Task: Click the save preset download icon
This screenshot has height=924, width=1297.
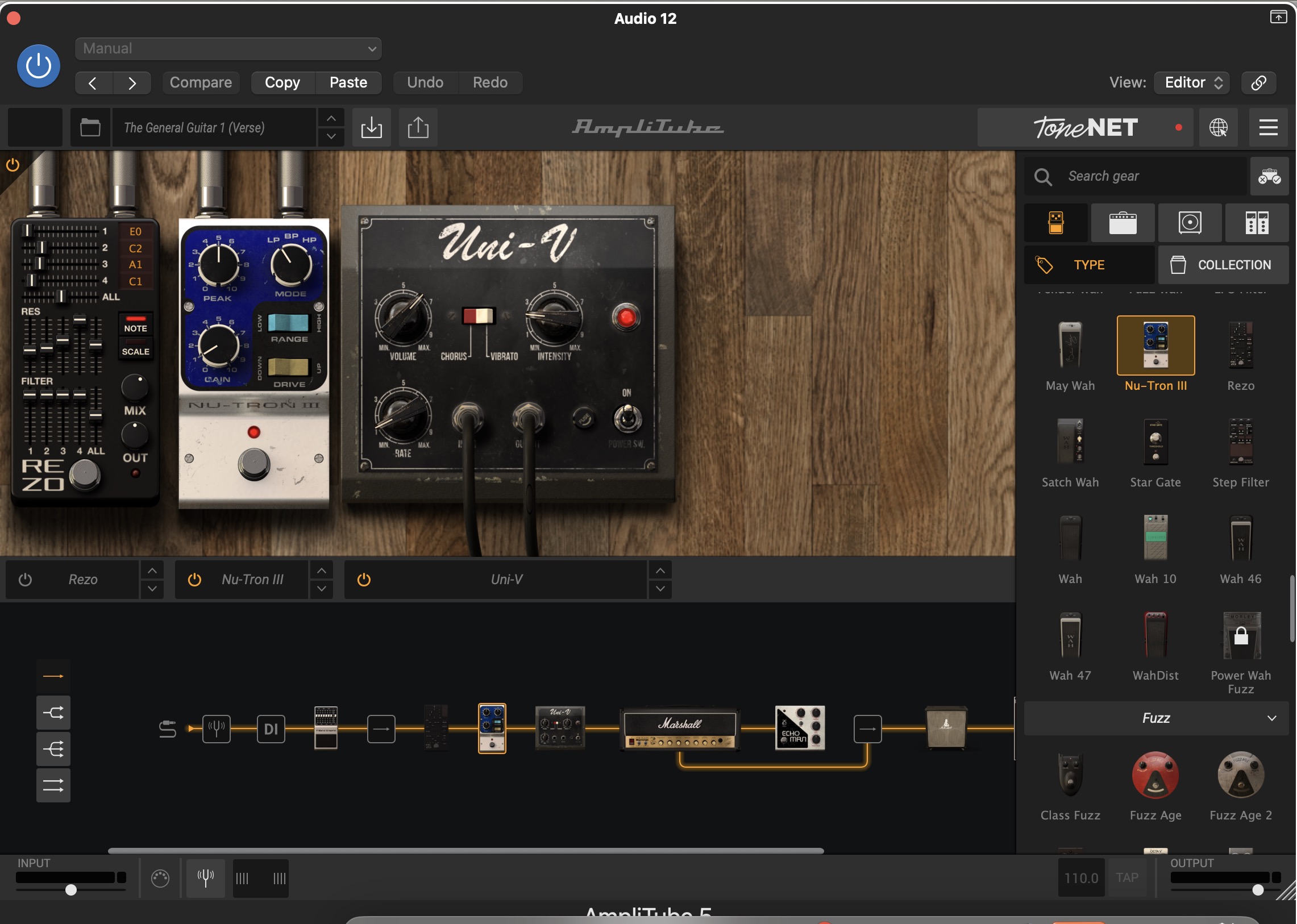Action: 371,127
